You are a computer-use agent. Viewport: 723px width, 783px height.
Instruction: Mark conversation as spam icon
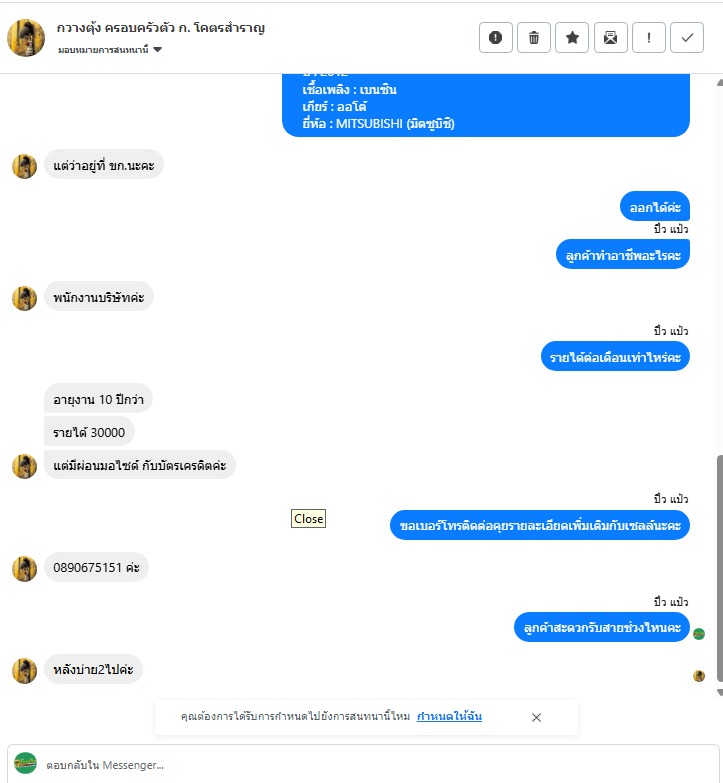click(x=495, y=37)
